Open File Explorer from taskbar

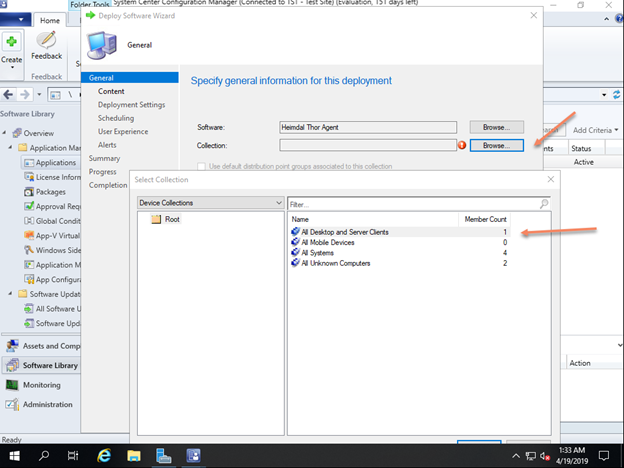[x=134, y=456]
